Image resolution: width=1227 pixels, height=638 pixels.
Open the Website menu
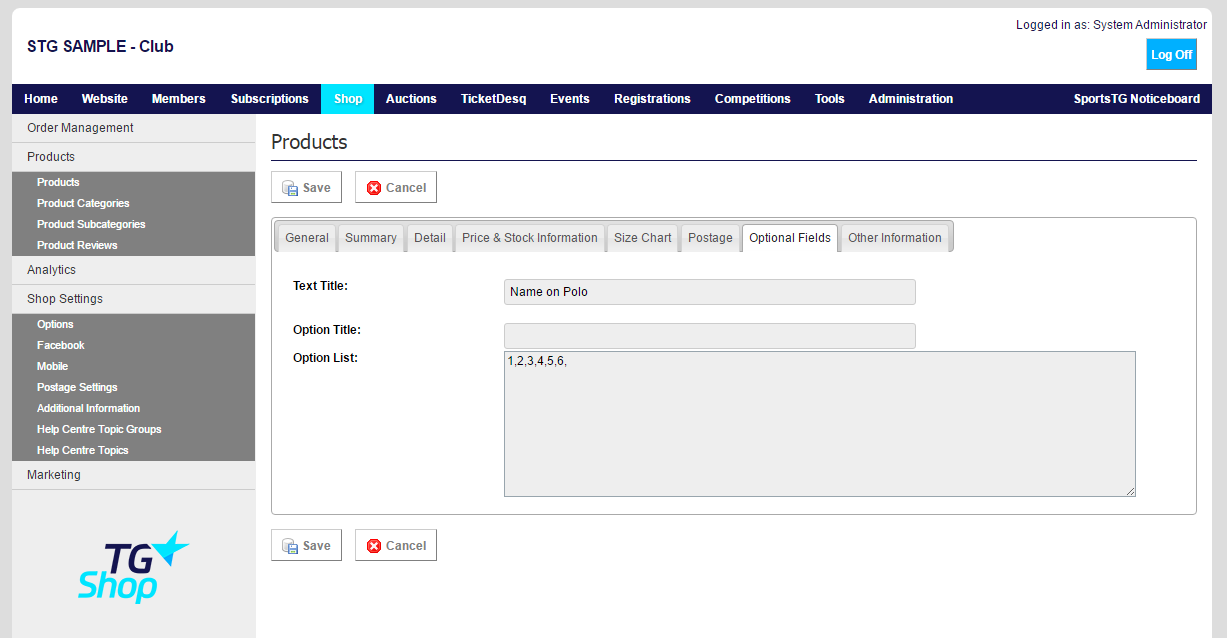tap(105, 99)
